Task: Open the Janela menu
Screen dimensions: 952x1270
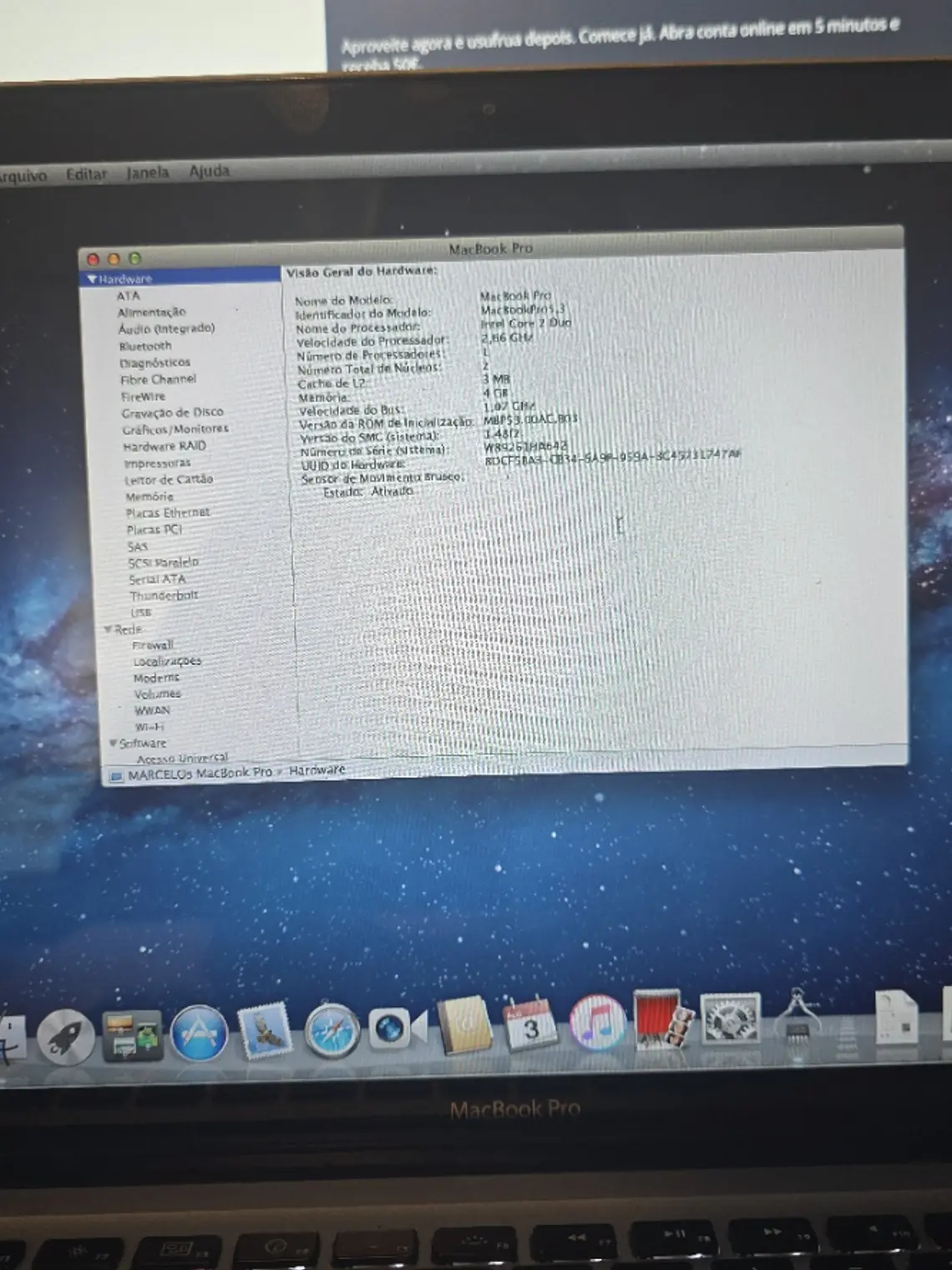Action: pyautogui.click(x=147, y=173)
